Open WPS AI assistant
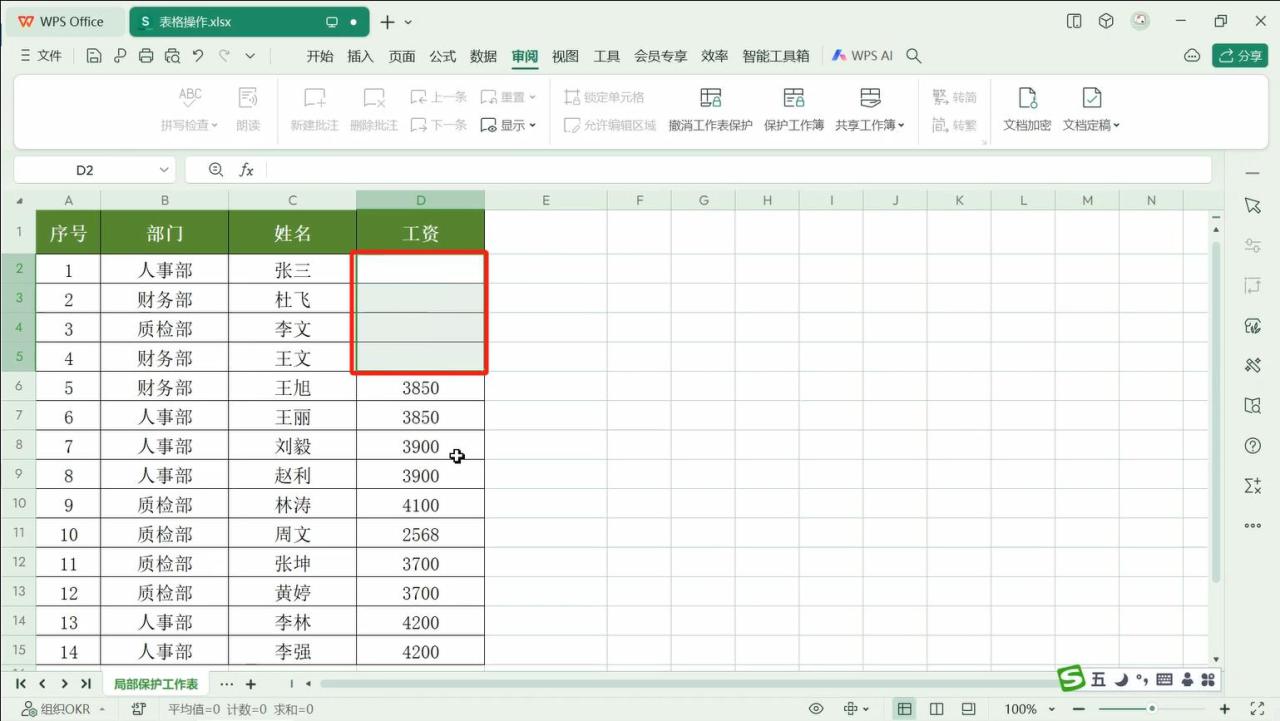Image resolution: width=1280 pixels, height=721 pixels. [x=862, y=56]
